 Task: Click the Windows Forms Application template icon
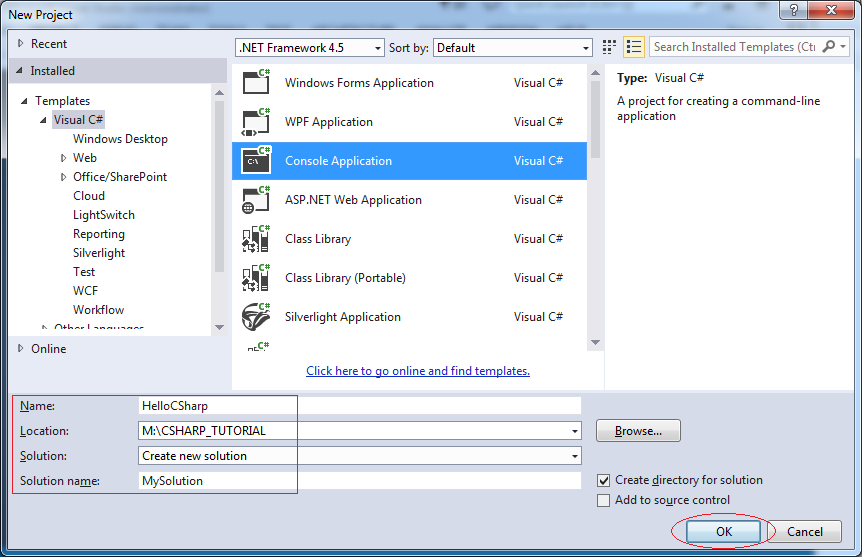(x=256, y=82)
